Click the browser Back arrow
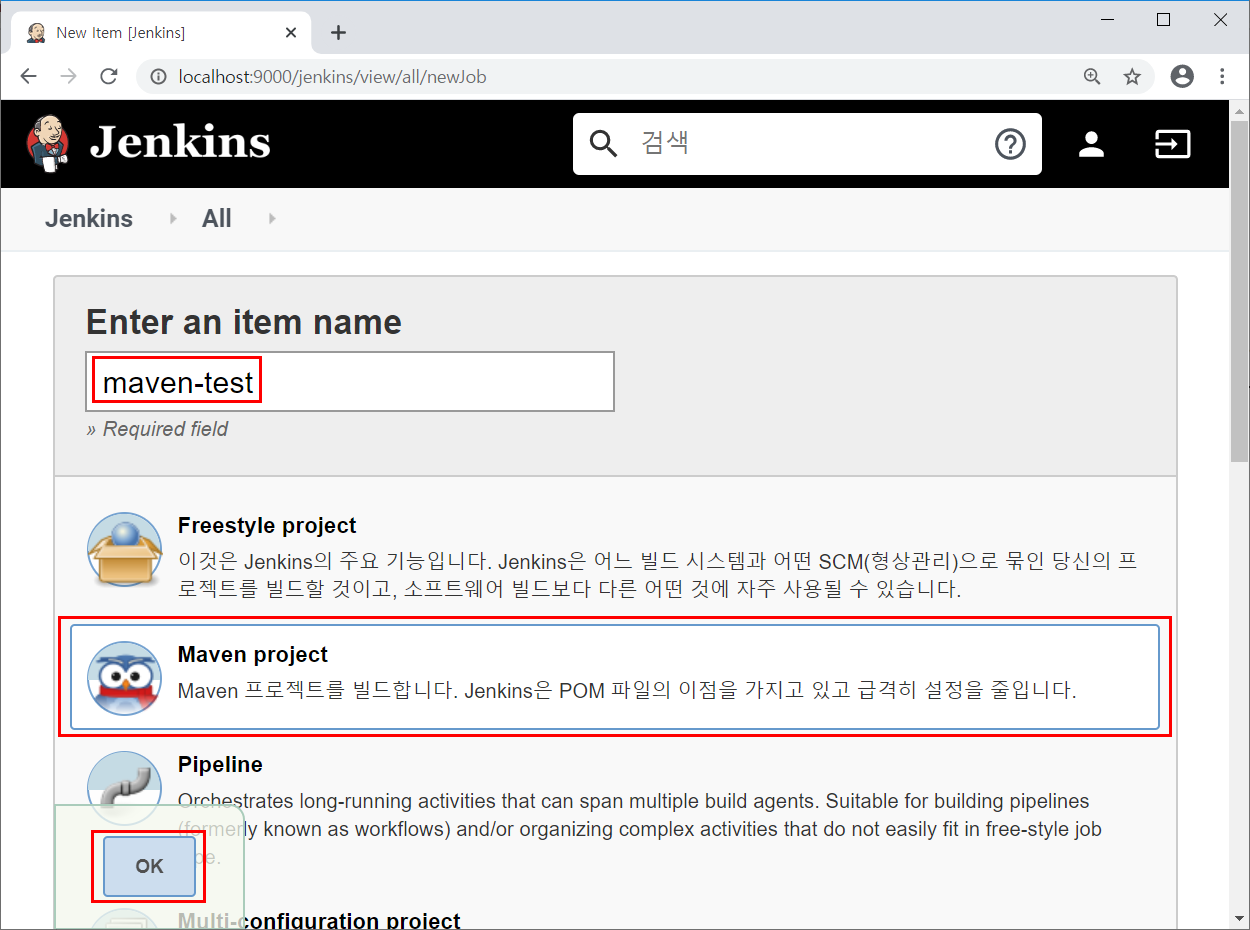1250x930 pixels. [x=28, y=77]
